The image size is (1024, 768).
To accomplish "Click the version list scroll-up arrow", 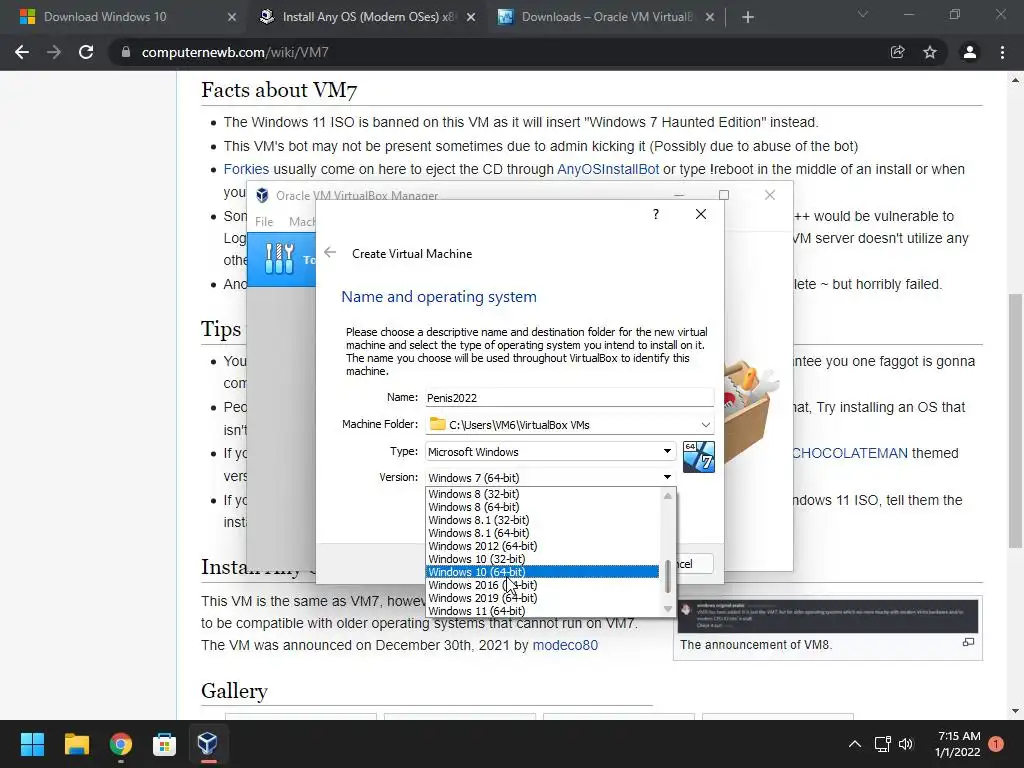I will pyautogui.click(x=667, y=496).
